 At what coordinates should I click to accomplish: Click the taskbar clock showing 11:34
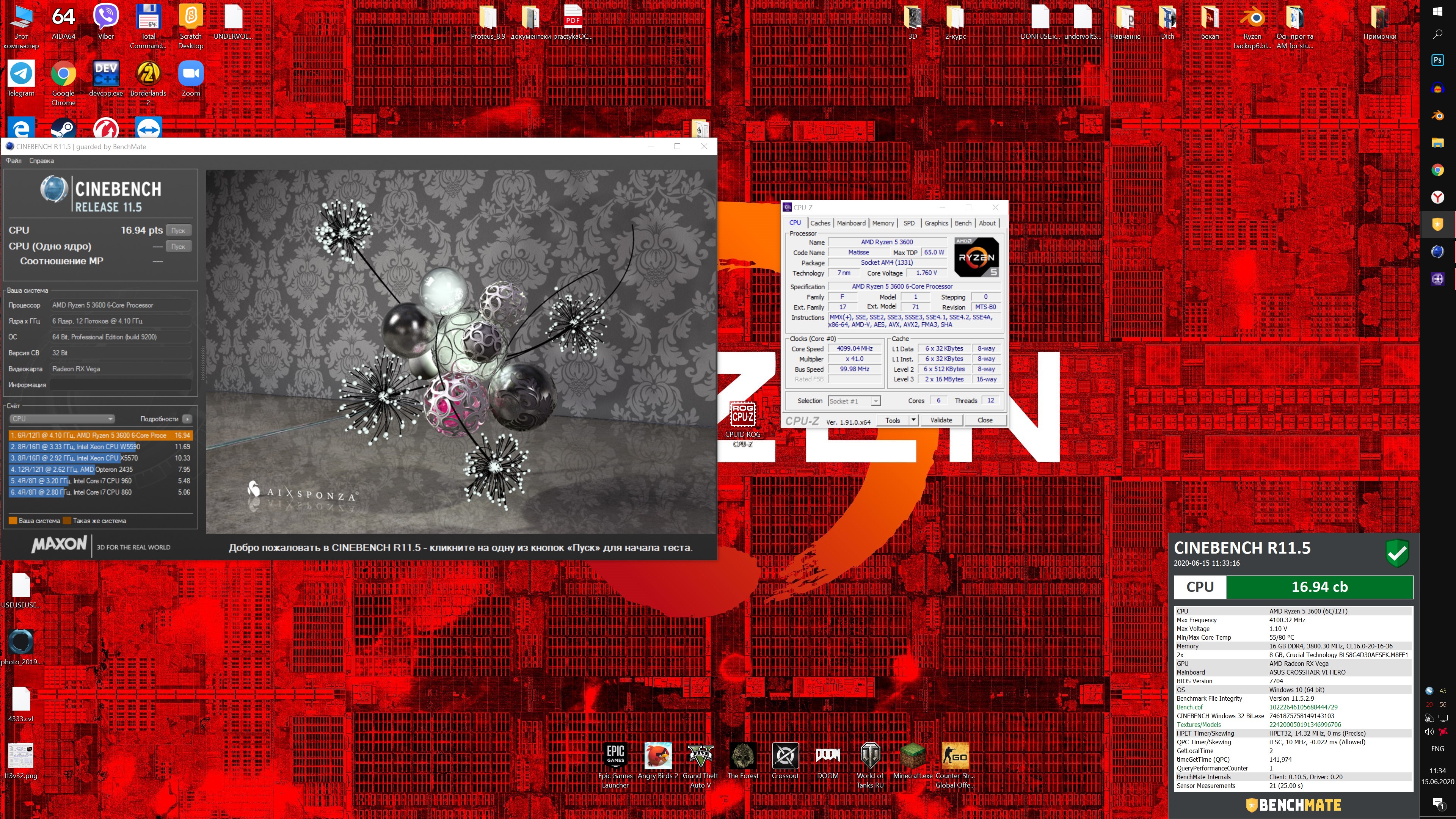tap(1437, 770)
